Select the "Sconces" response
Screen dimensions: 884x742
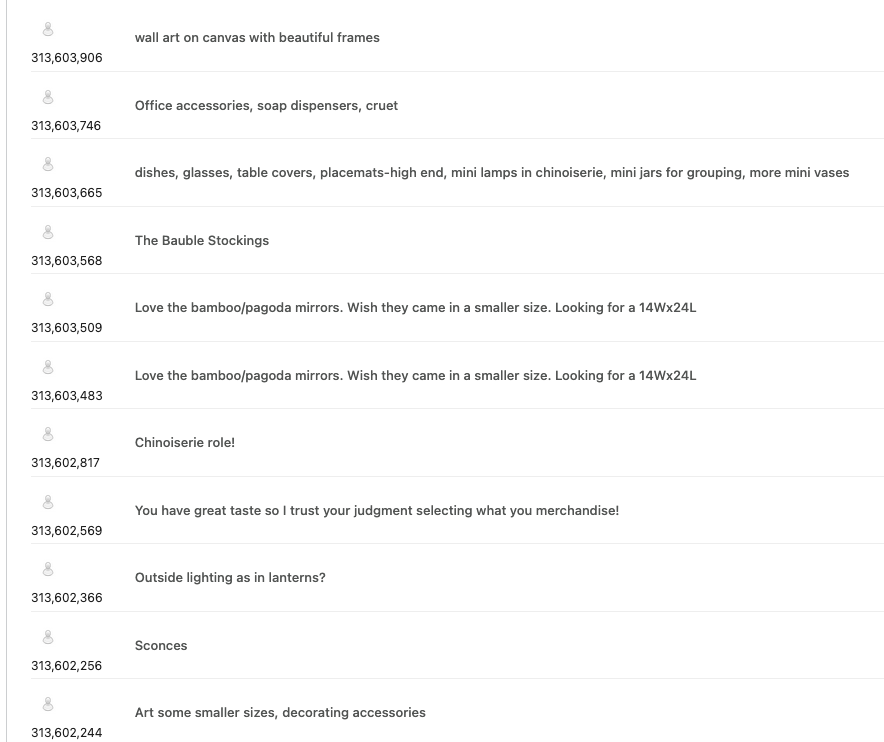click(x=161, y=646)
